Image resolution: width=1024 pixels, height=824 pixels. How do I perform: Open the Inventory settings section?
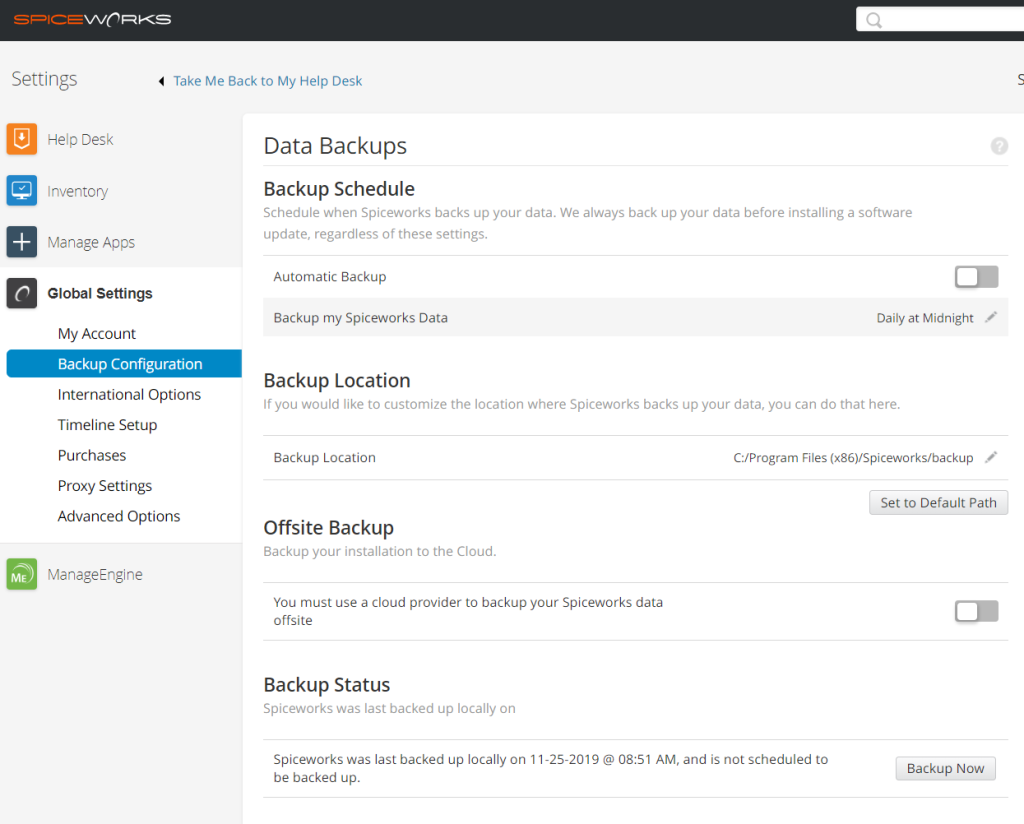click(77, 191)
